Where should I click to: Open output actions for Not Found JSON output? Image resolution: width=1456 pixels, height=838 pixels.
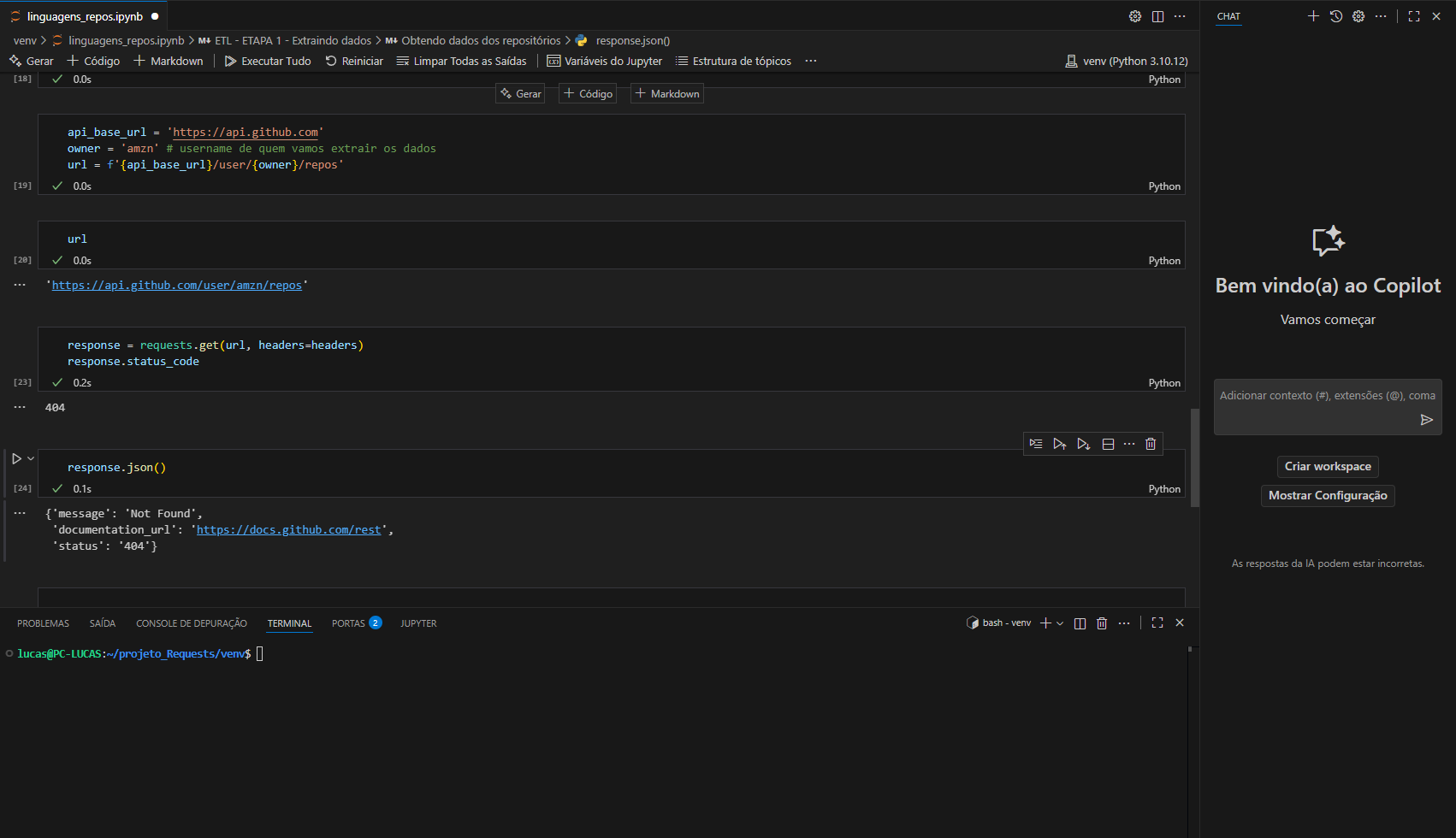click(20, 514)
